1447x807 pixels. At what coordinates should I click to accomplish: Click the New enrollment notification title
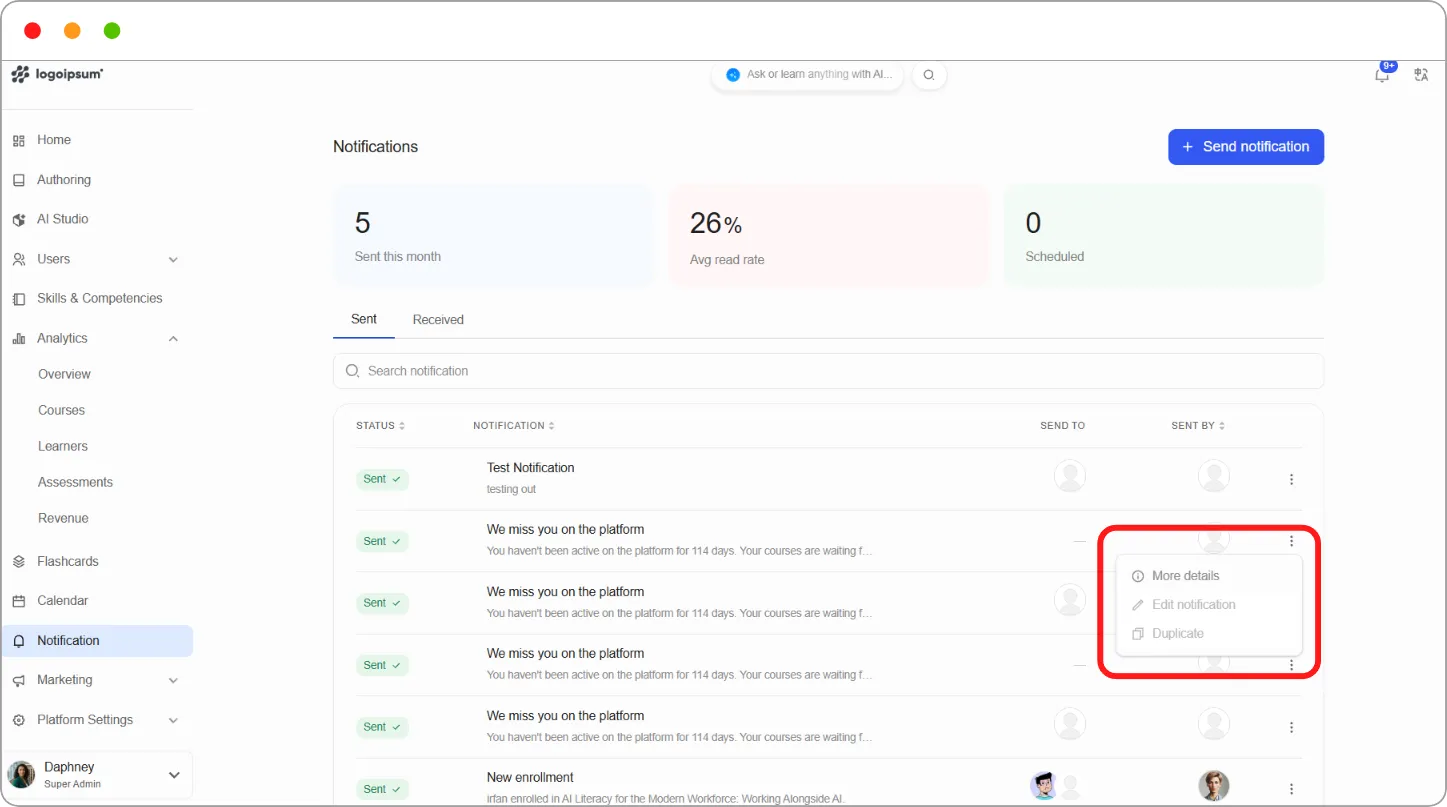(530, 778)
